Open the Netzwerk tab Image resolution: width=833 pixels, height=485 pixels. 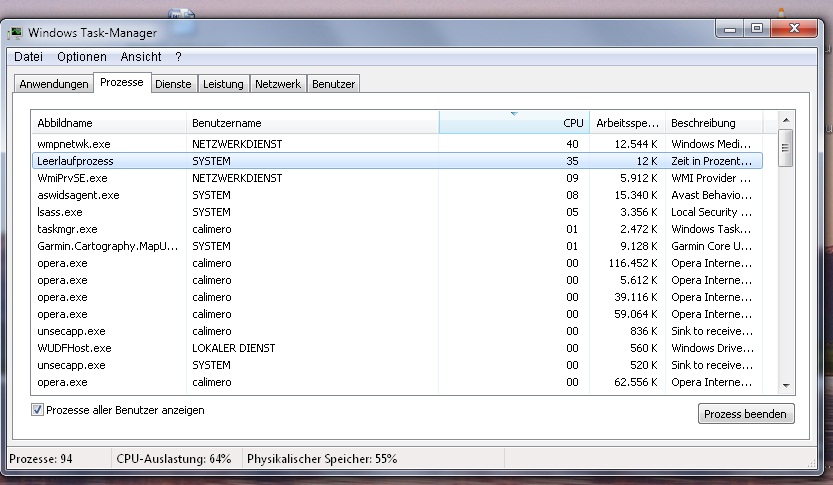[x=278, y=84]
